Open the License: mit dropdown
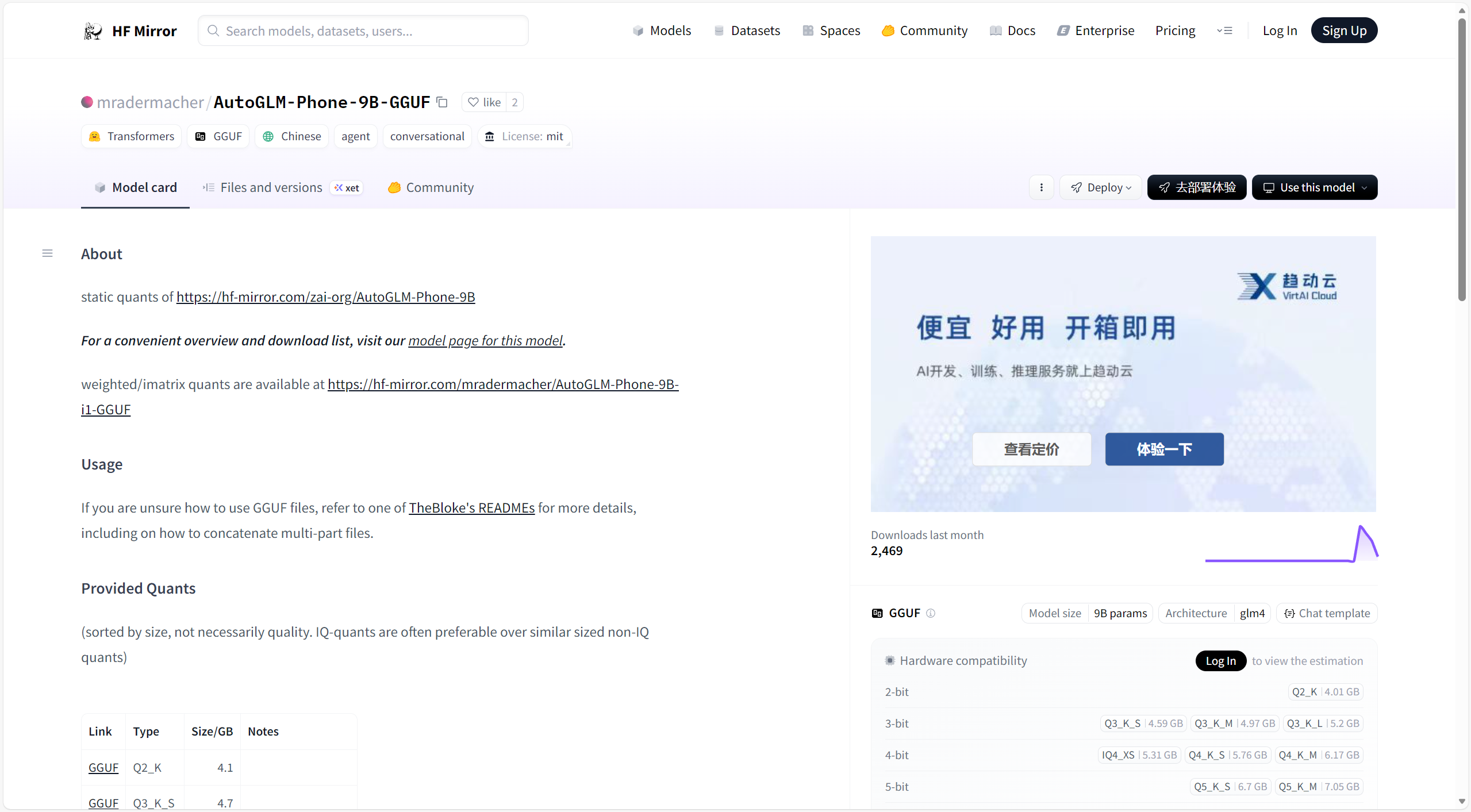Screen dimensions: 1471x812 (x=524, y=136)
